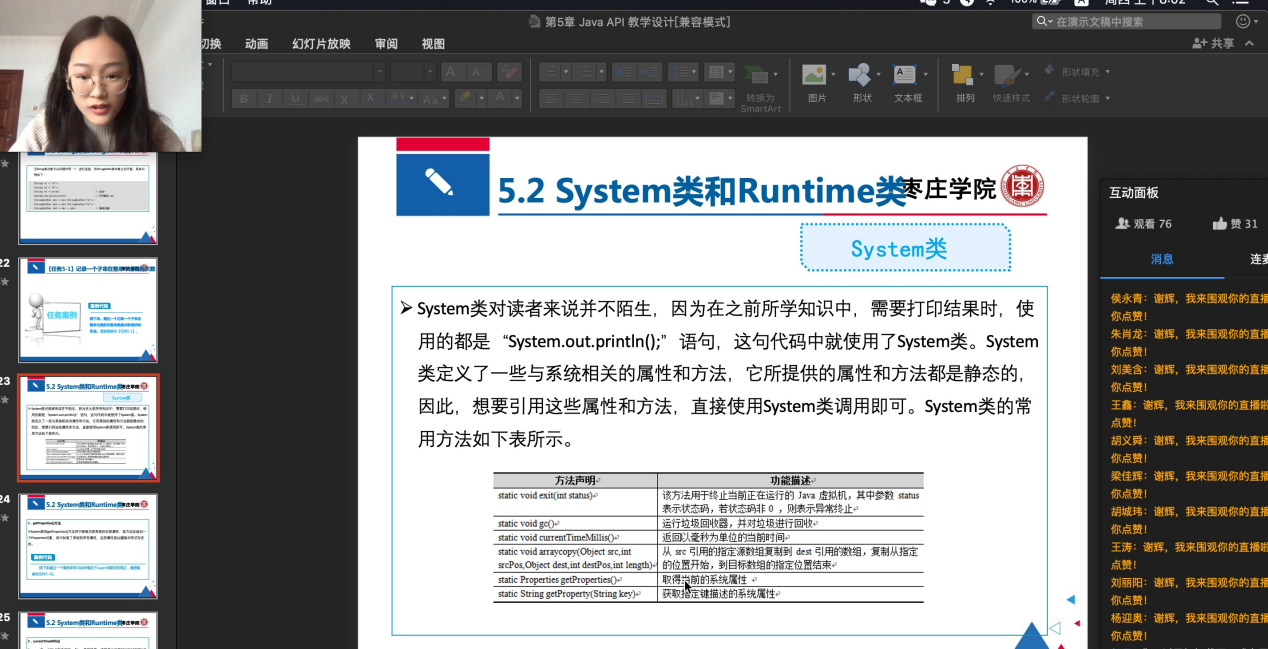The image size is (1268, 649).
Task: Toggle italic text formatting
Action: click(x=269, y=98)
